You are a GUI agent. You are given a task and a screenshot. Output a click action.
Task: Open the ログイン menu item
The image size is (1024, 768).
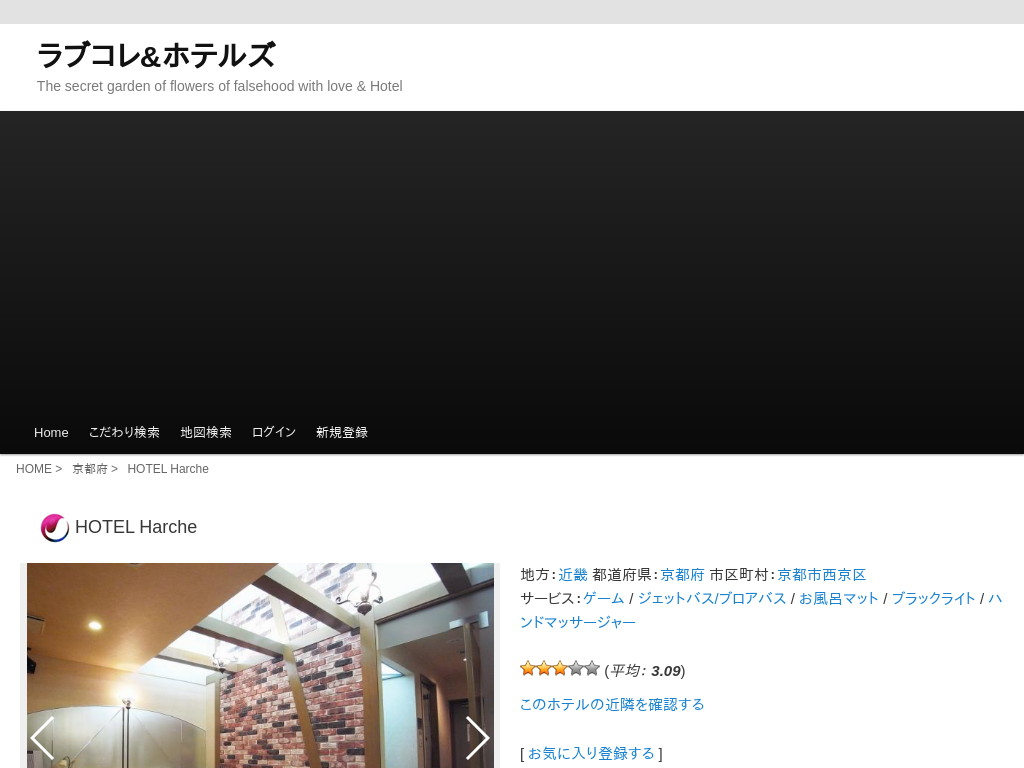point(274,432)
